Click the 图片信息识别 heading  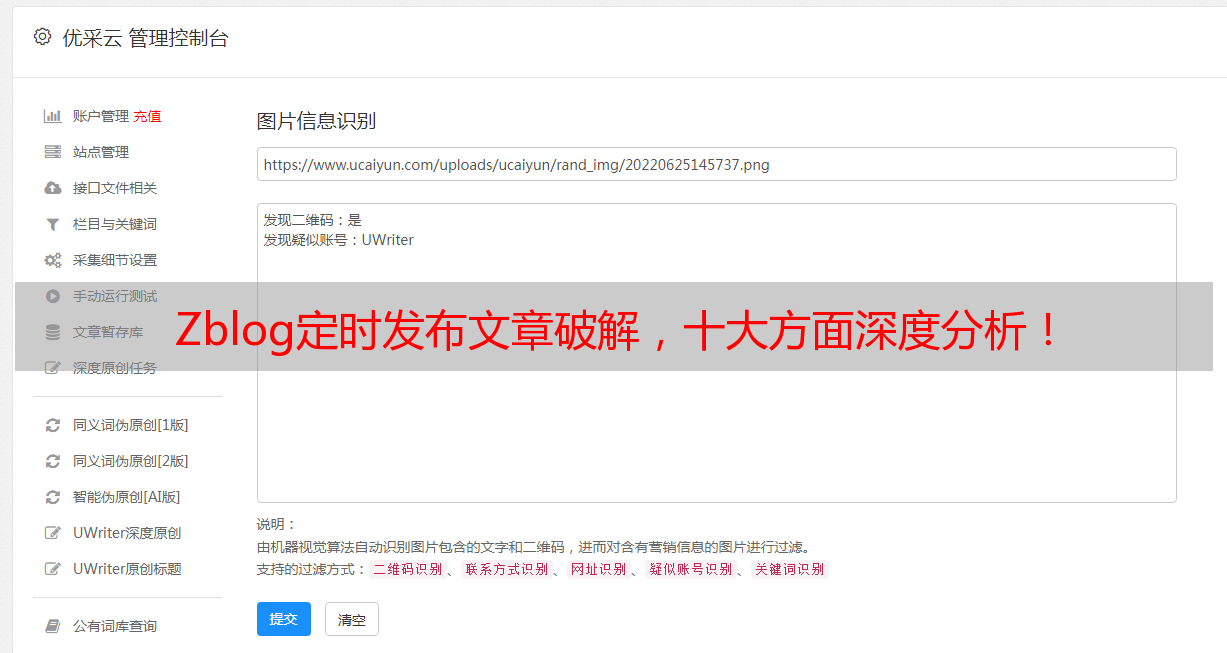click(x=316, y=121)
